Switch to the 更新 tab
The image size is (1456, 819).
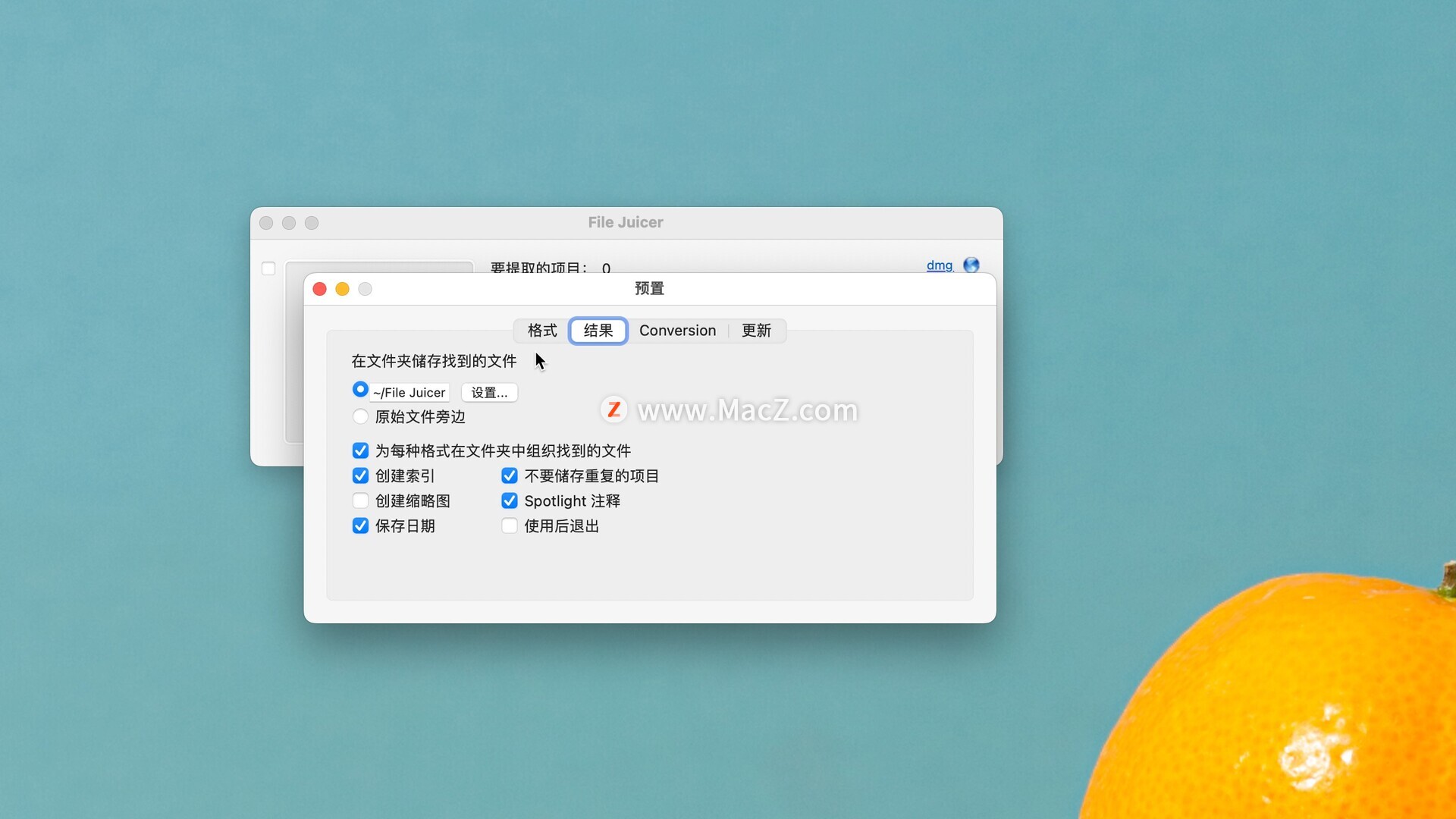(x=756, y=331)
